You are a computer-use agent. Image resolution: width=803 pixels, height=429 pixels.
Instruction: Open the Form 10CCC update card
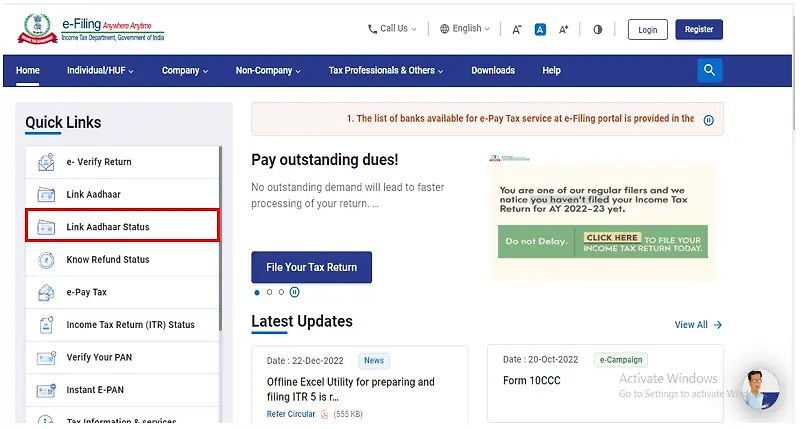[605, 383]
